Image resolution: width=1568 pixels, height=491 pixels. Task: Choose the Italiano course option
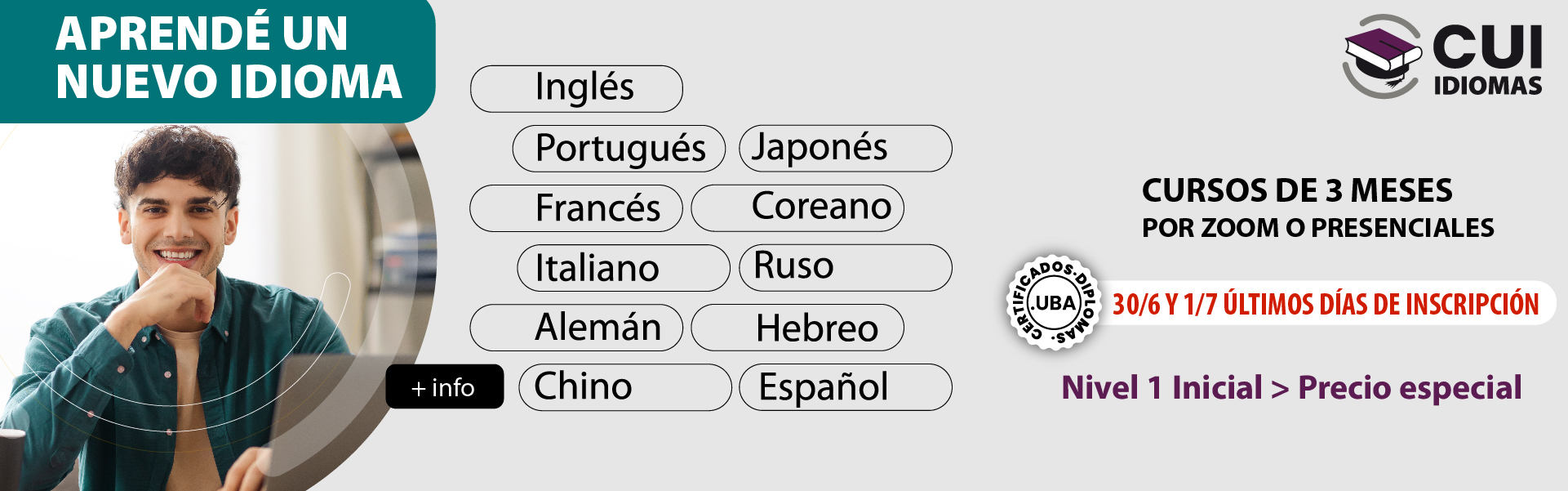(624, 268)
